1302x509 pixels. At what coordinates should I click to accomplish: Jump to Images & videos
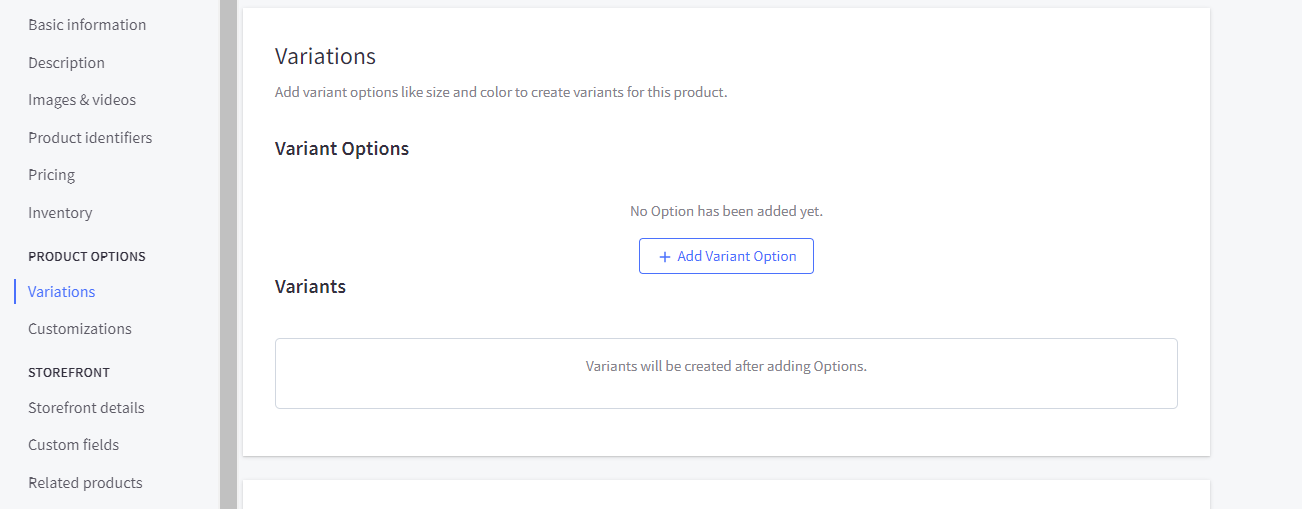point(82,100)
